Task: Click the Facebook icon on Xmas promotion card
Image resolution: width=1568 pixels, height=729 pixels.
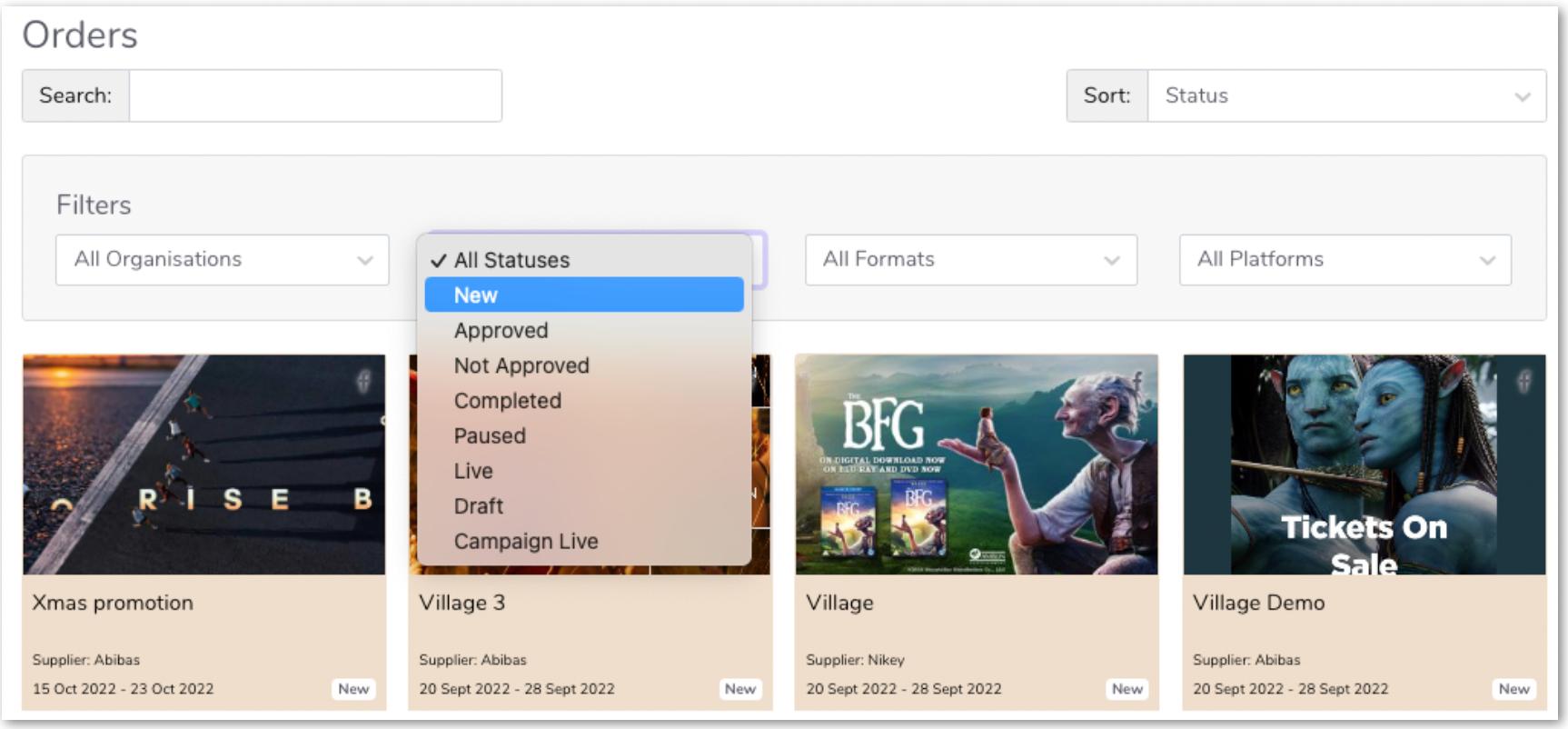Action: point(363,381)
